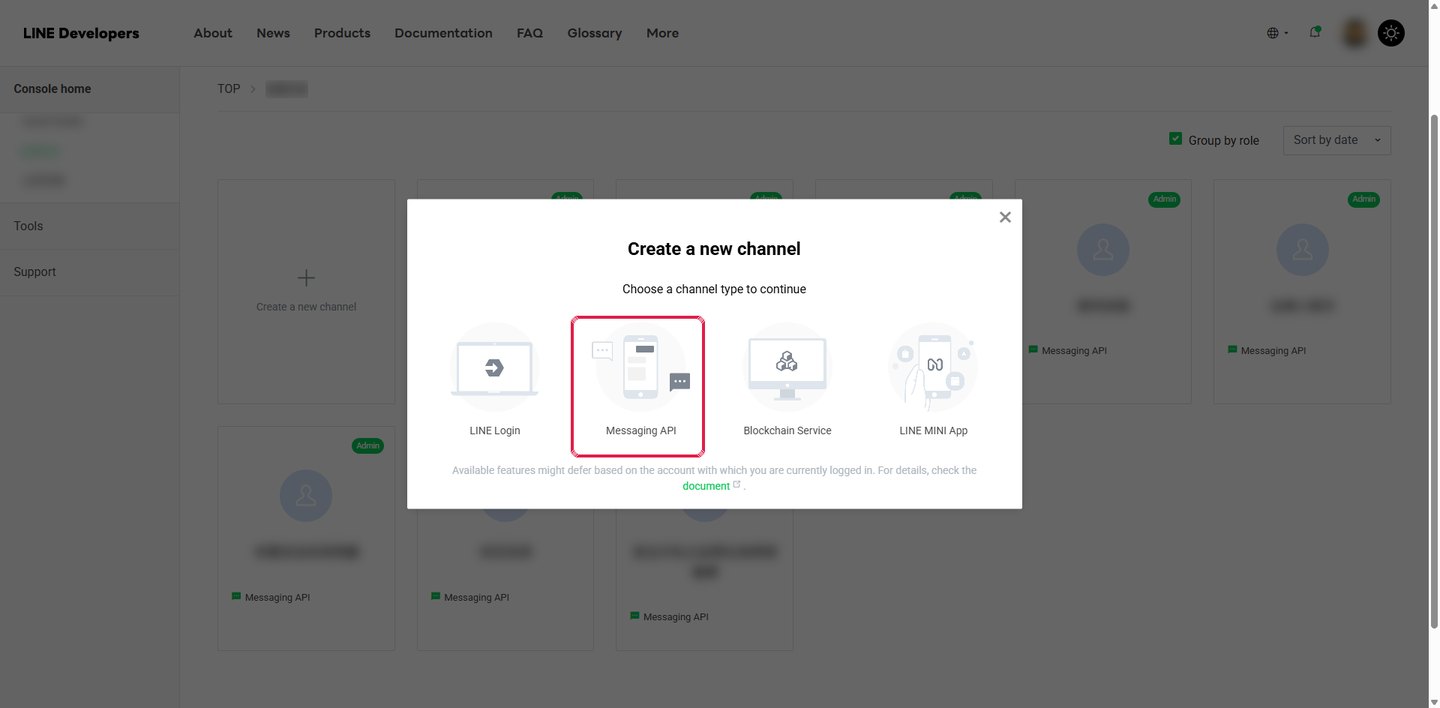Untick the Group by role checkbox
This screenshot has width=1440, height=708.
click(1176, 139)
